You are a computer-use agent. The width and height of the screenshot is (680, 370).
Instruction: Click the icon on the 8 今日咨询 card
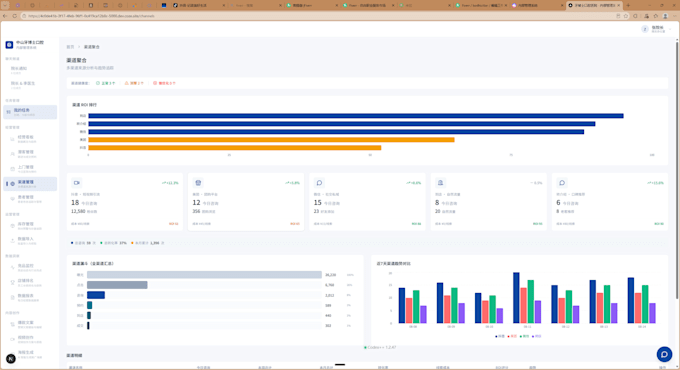441,183
